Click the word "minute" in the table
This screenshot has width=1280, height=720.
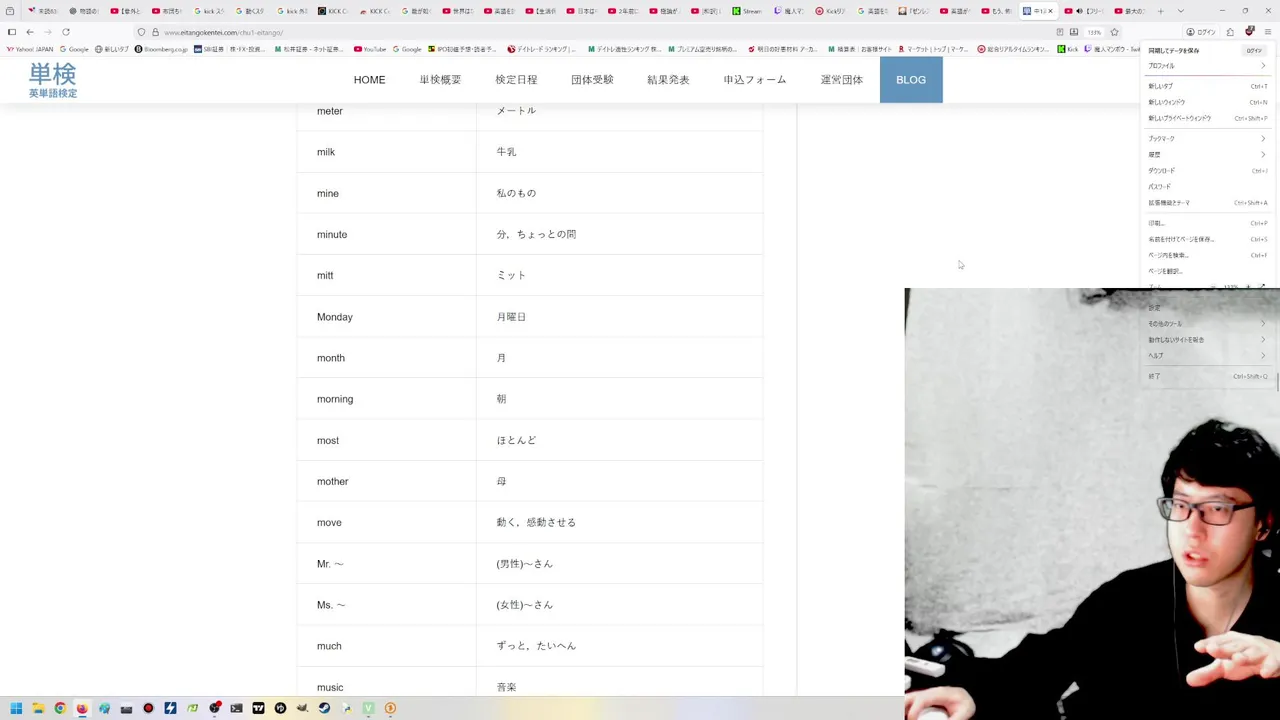click(x=332, y=234)
